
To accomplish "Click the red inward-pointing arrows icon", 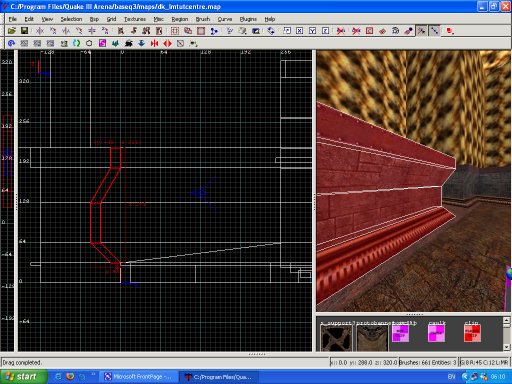I will [154, 43].
